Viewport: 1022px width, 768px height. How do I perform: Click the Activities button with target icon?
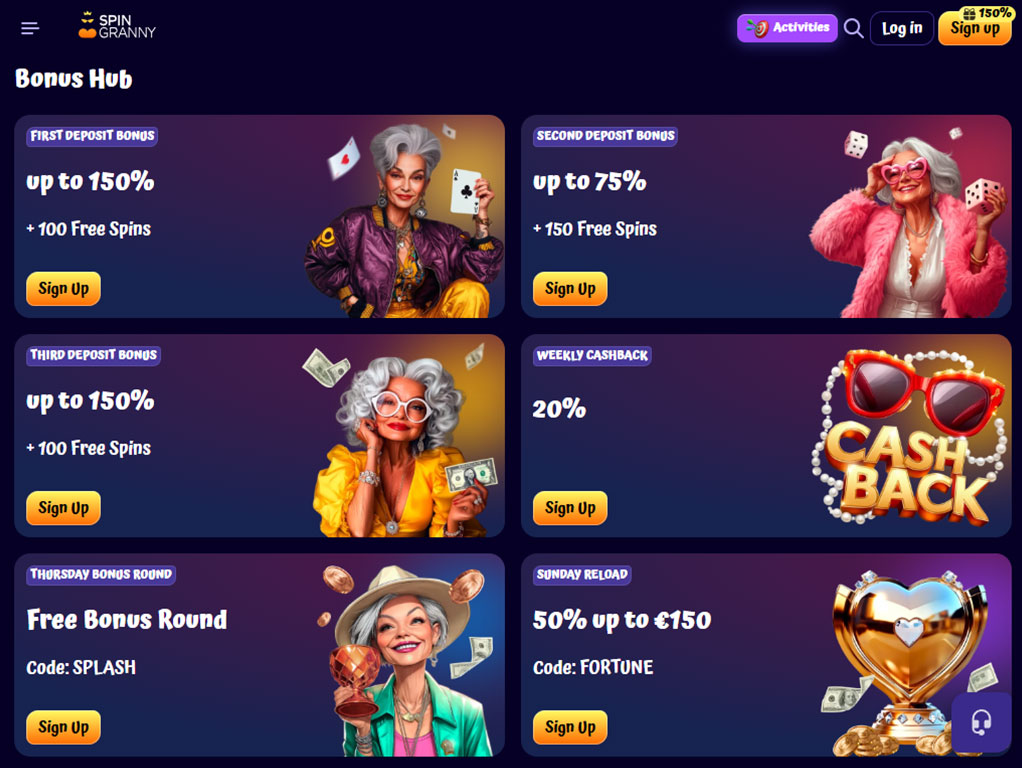787,28
